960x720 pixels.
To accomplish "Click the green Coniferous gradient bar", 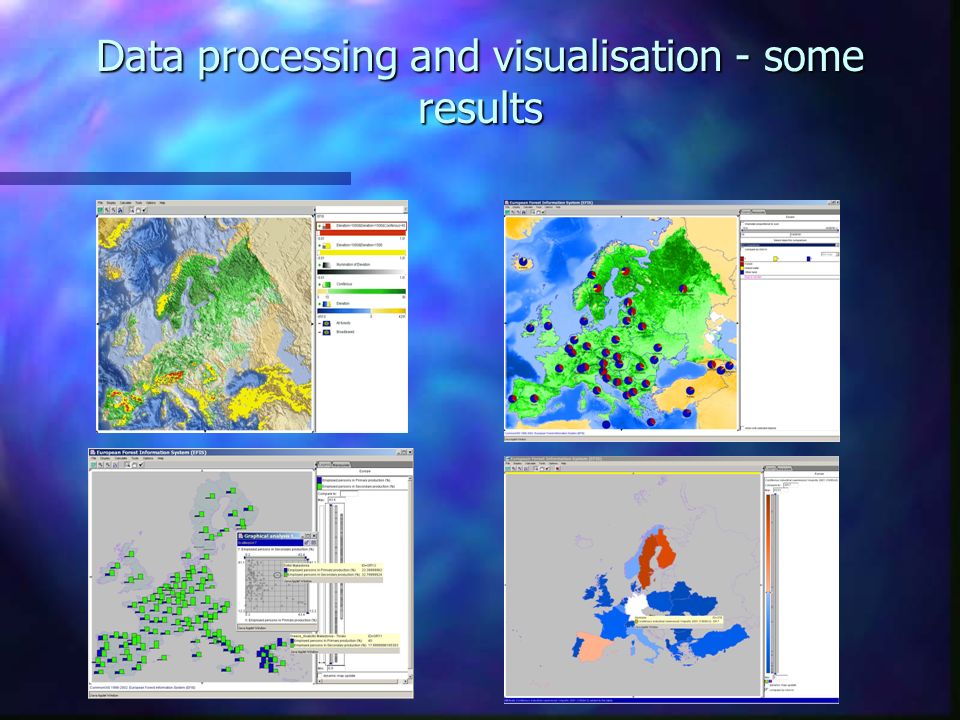I will (x=361, y=291).
